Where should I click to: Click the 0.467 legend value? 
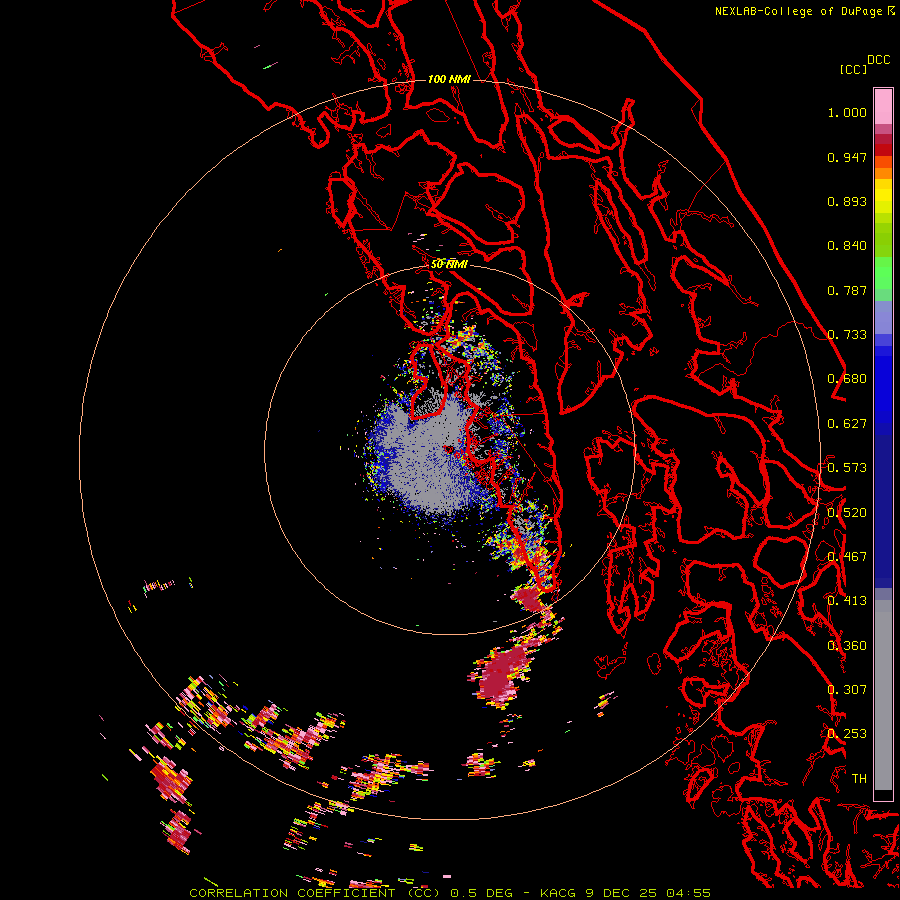pos(847,557)
